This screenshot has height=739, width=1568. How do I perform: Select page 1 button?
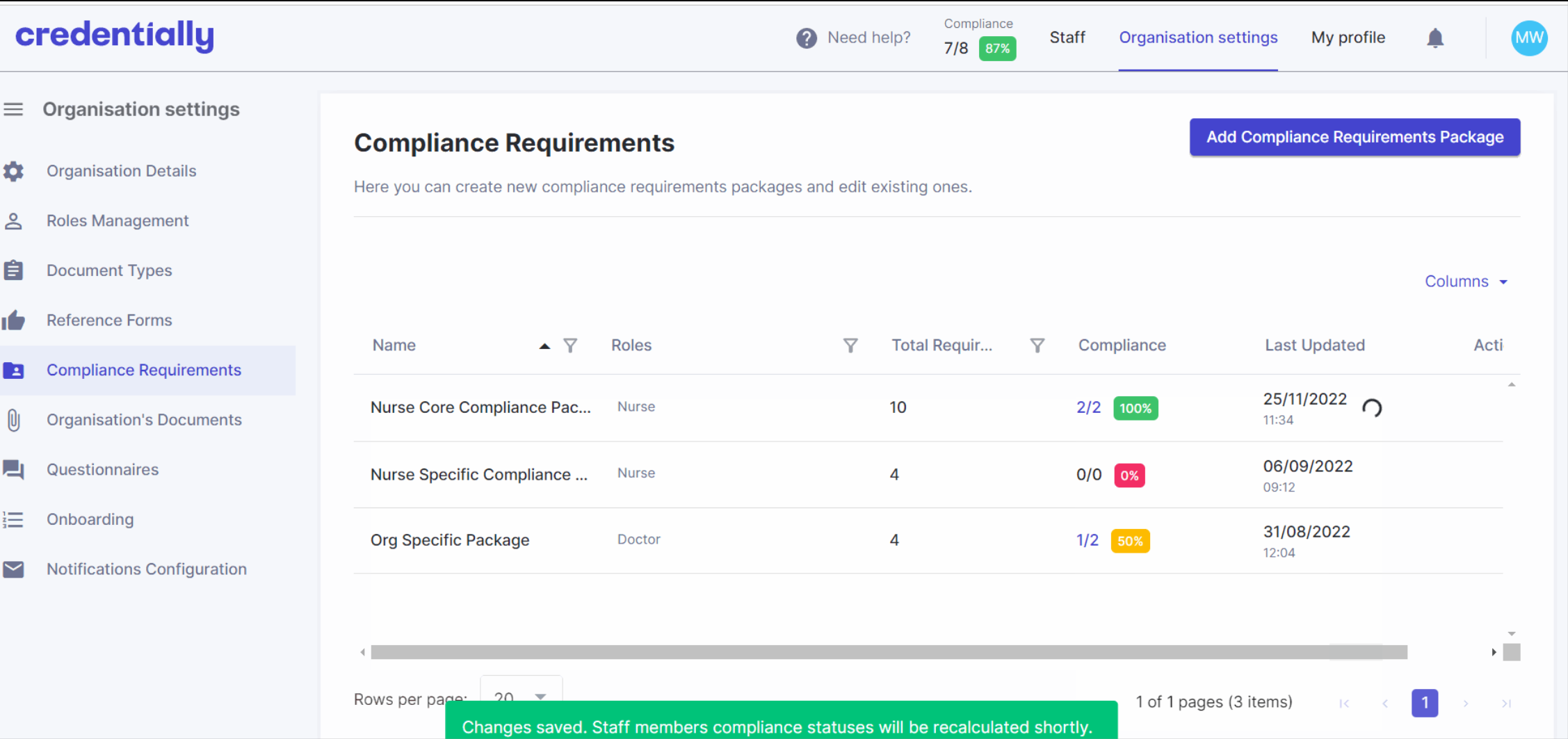pyautogui.click(x=1425, y=704)
